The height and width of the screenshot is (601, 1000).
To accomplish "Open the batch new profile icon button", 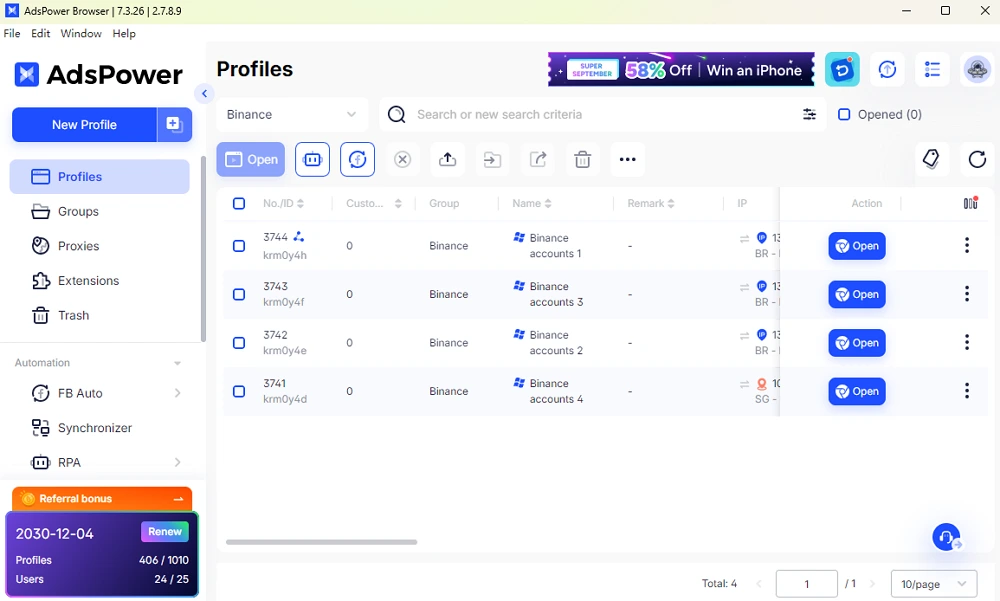I will coord(174,124).
